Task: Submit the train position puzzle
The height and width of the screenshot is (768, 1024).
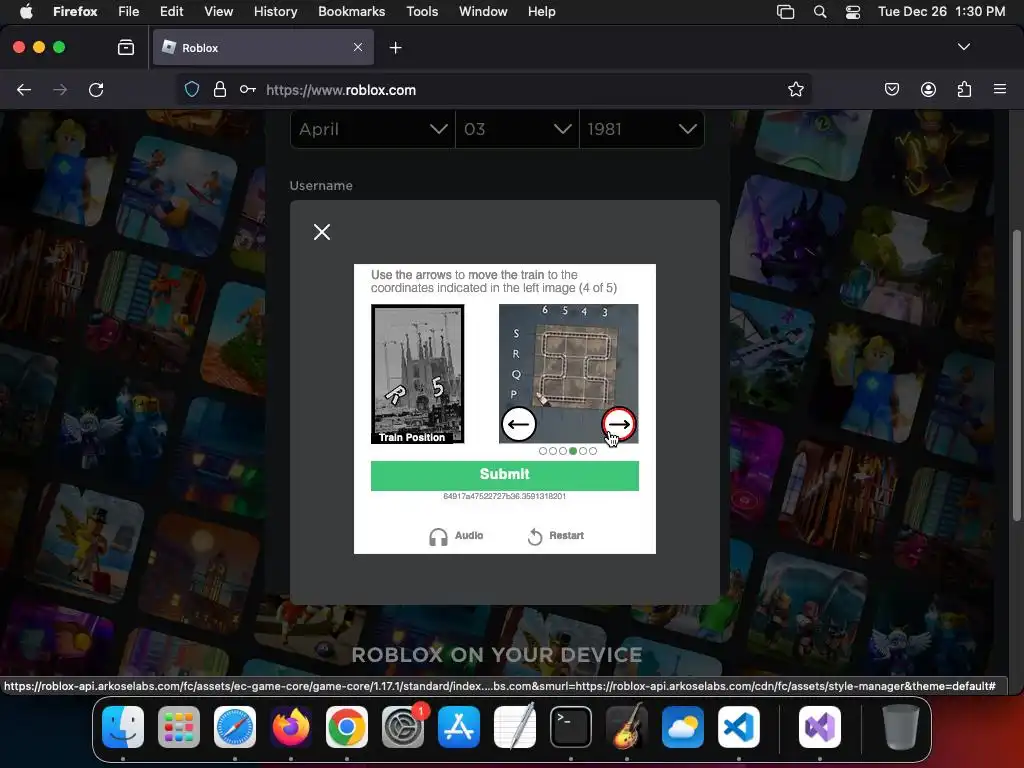Action: [x=504, y=475]
